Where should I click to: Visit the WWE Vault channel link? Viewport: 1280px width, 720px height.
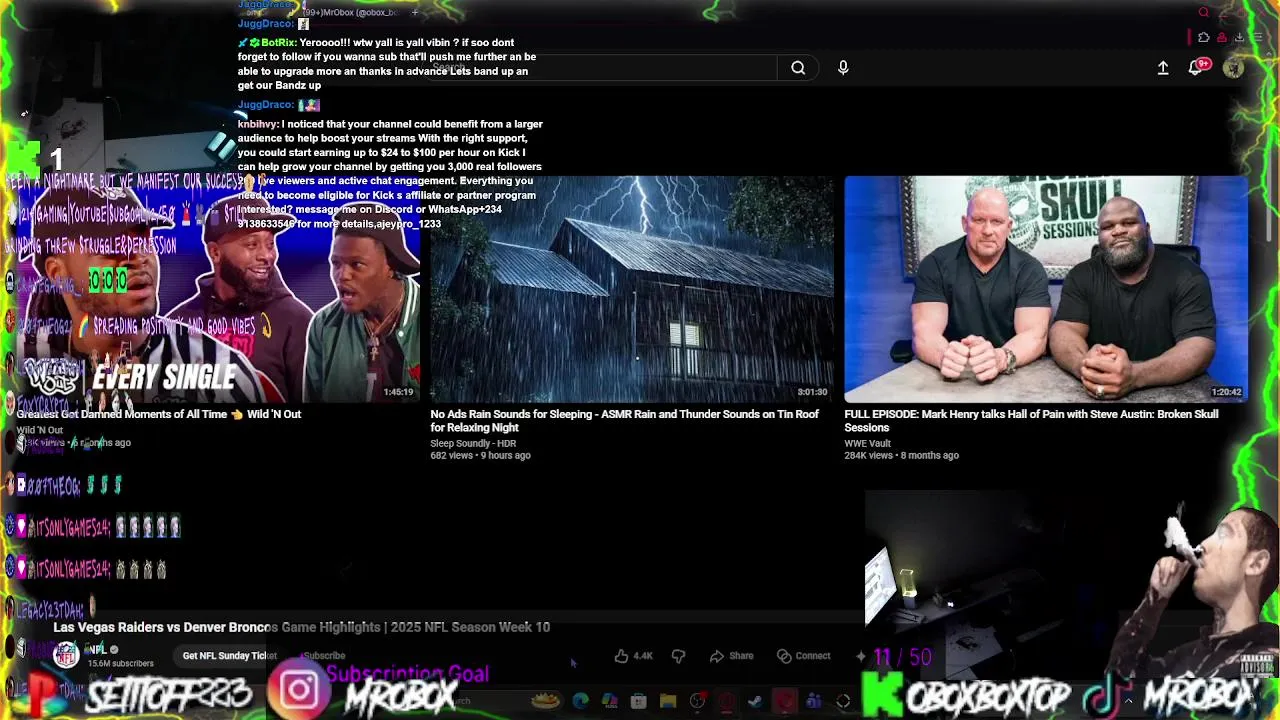coord(867,443)
